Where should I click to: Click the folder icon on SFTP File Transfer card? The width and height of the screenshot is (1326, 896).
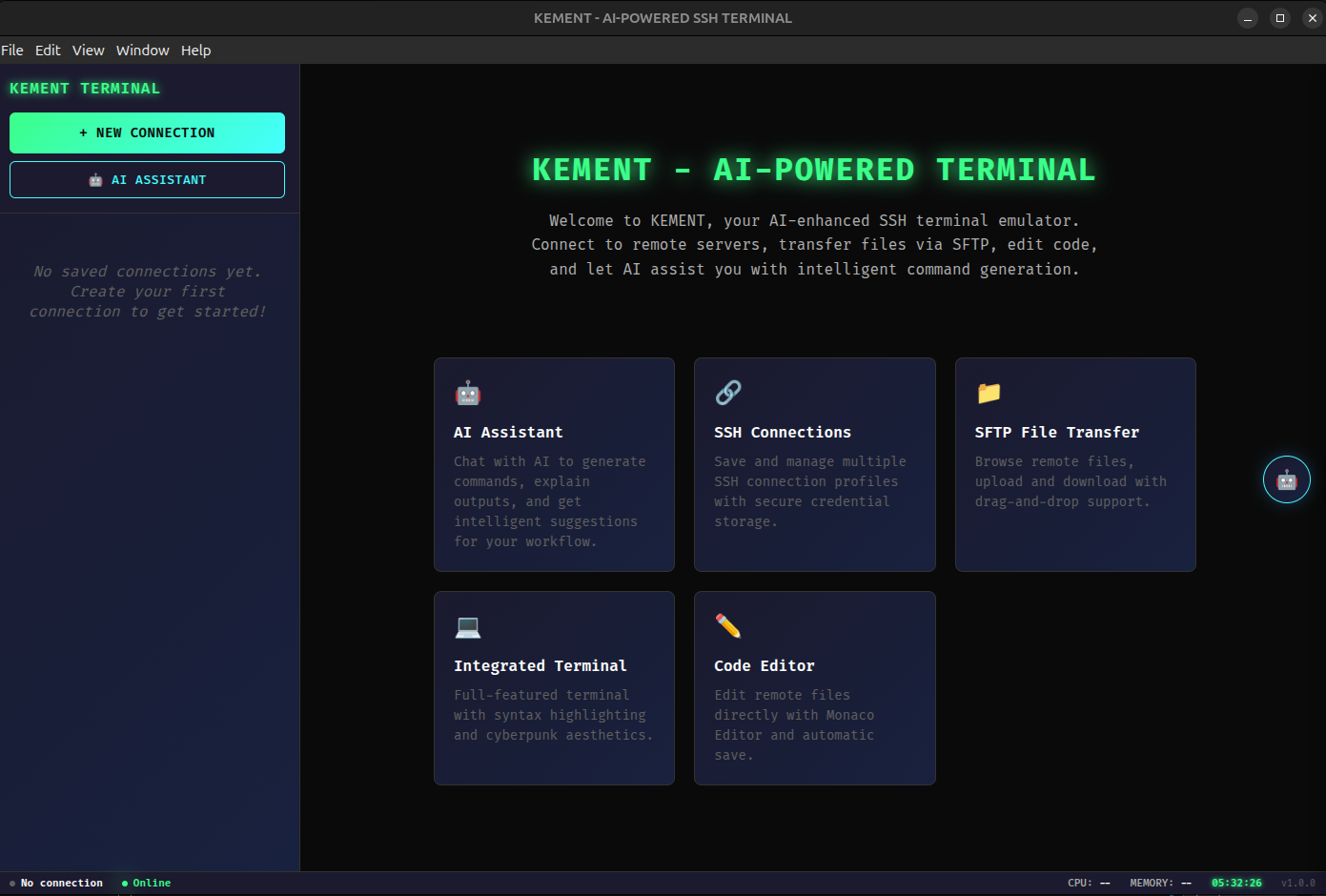coord(989,393)
